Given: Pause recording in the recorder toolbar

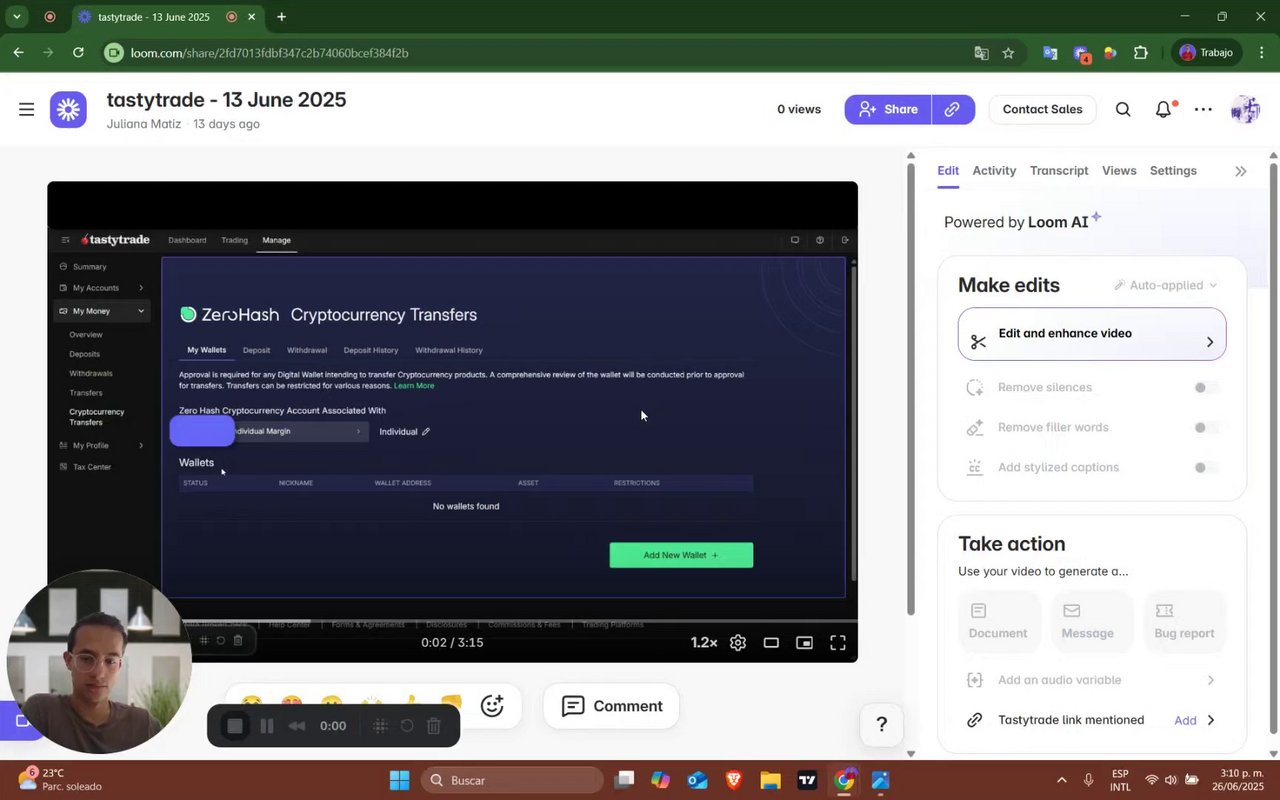Looking at the screenshot, I should (x=267, y=726).
